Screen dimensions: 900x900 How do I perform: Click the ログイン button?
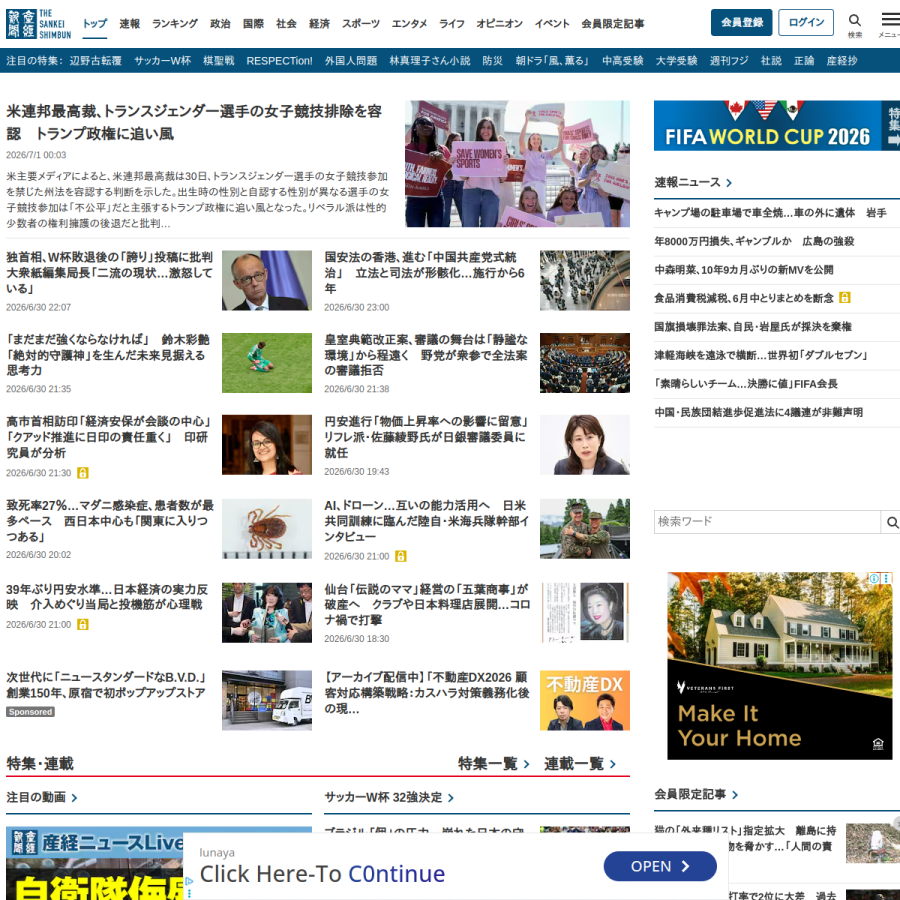806,22
